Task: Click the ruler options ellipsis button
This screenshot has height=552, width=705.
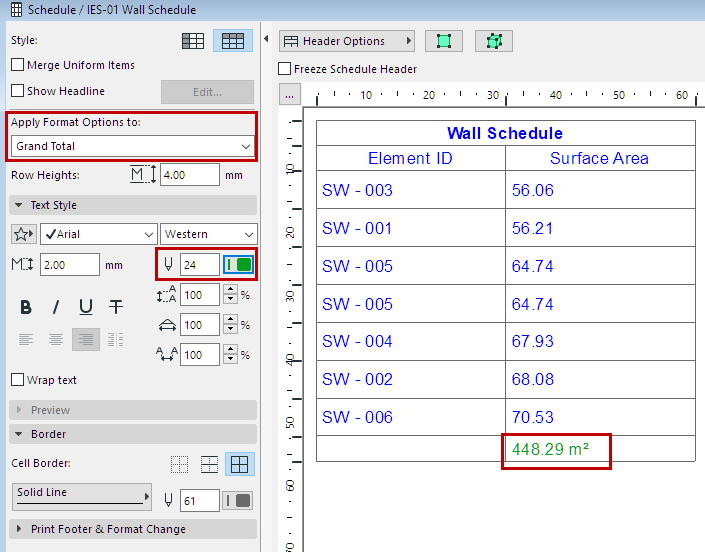Action: point(290,94)
